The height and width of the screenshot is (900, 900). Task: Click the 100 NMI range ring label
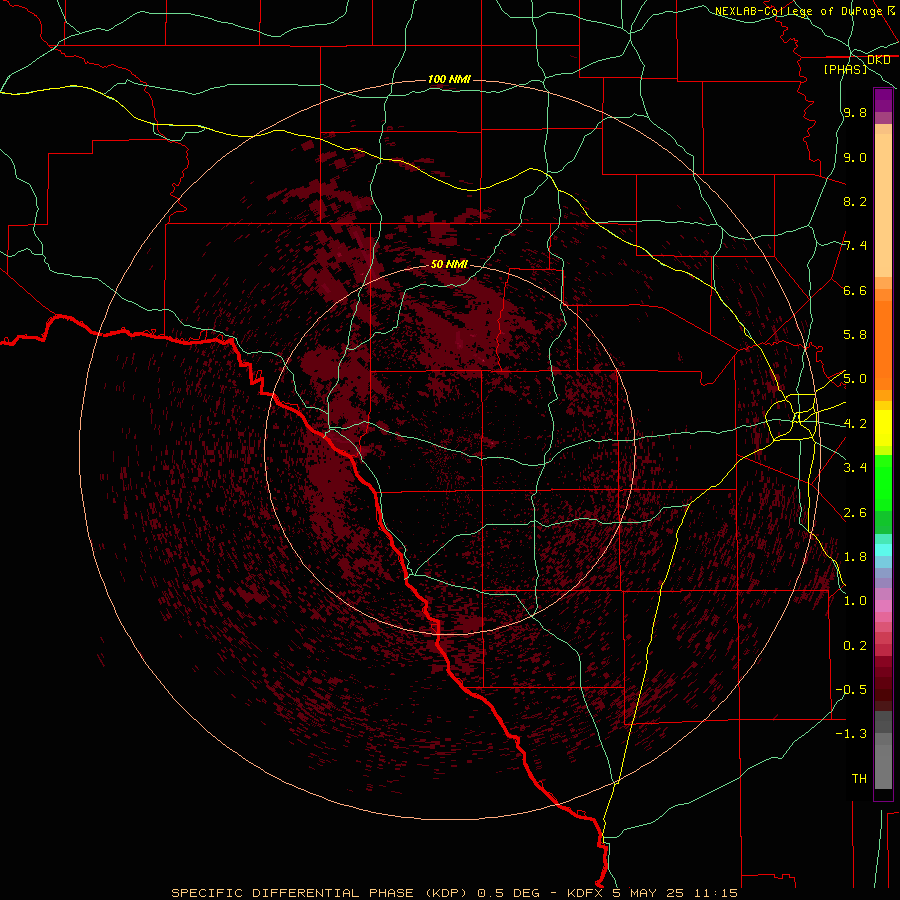coord(449,79)
